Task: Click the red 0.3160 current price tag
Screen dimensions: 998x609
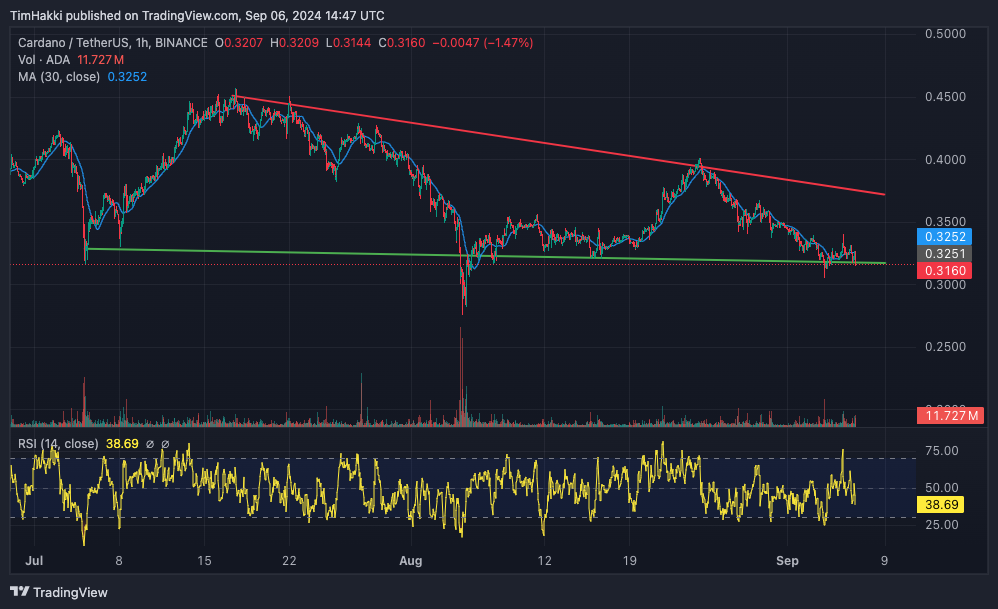Action: tap(944, 271)
